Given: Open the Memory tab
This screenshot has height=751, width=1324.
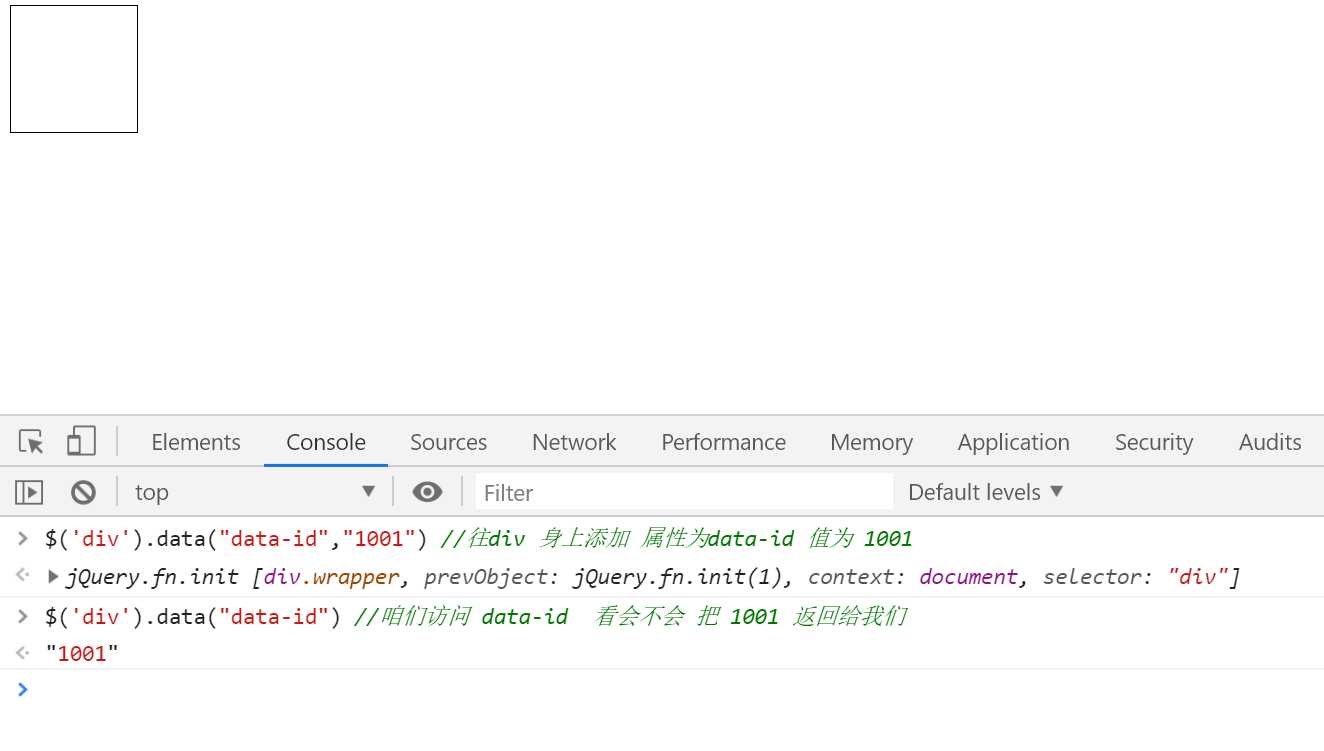Looking at the screenshot, I should [871, 442].
